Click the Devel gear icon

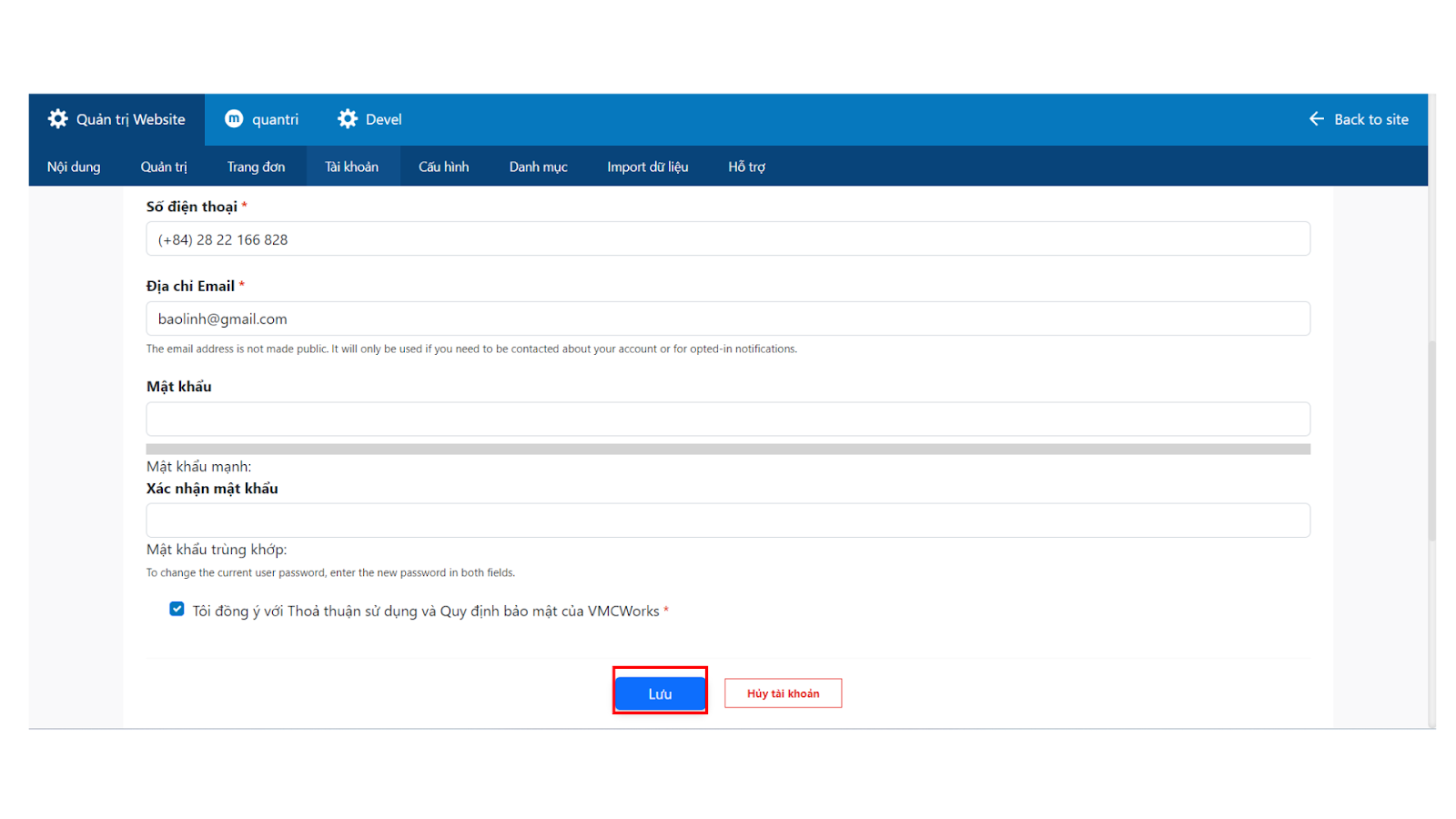348,119
